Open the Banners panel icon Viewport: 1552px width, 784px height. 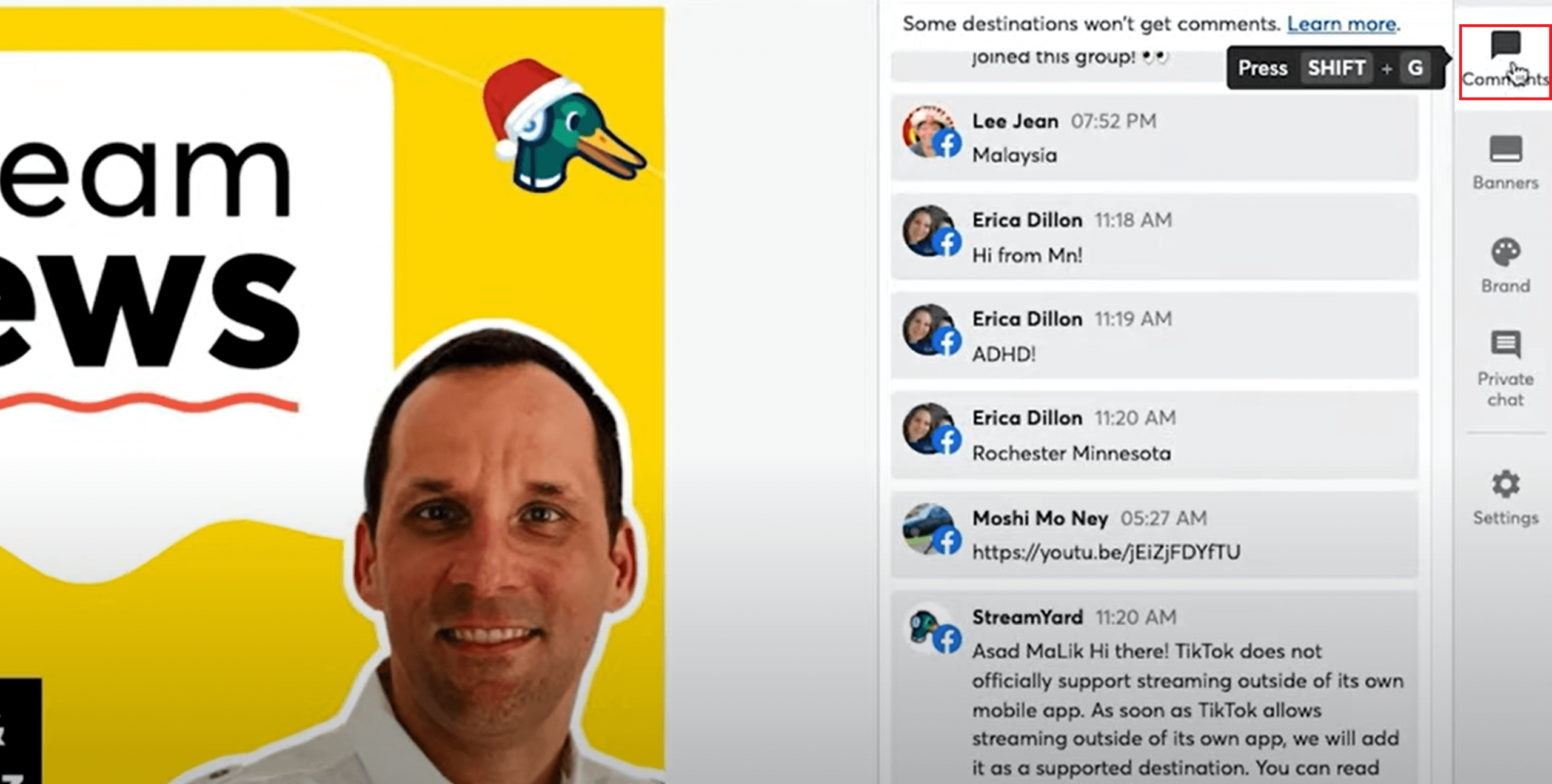[x=1506, y=149]
